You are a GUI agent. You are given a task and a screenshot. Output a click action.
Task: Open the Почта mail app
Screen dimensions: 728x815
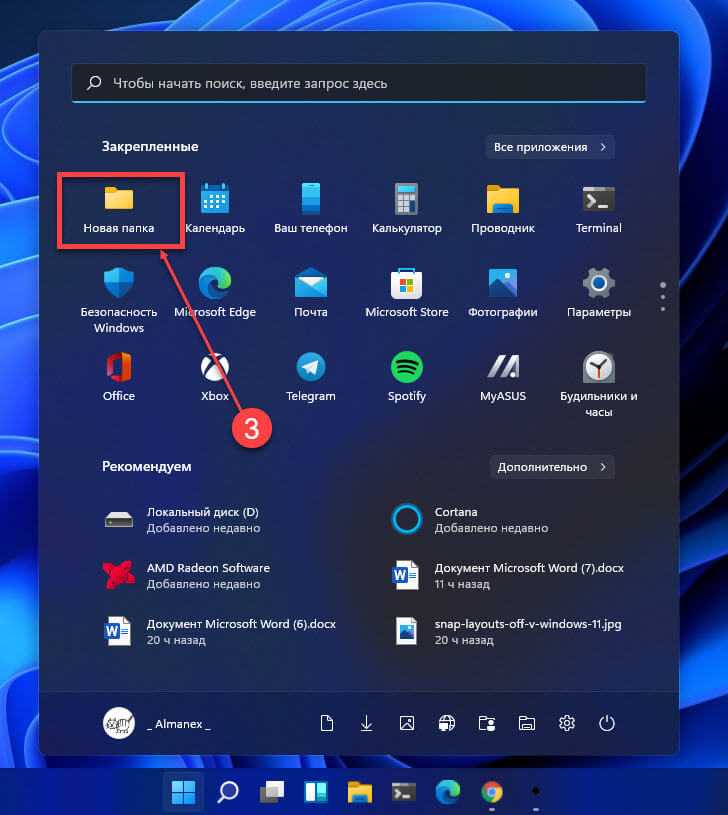(x=311, y=294)
